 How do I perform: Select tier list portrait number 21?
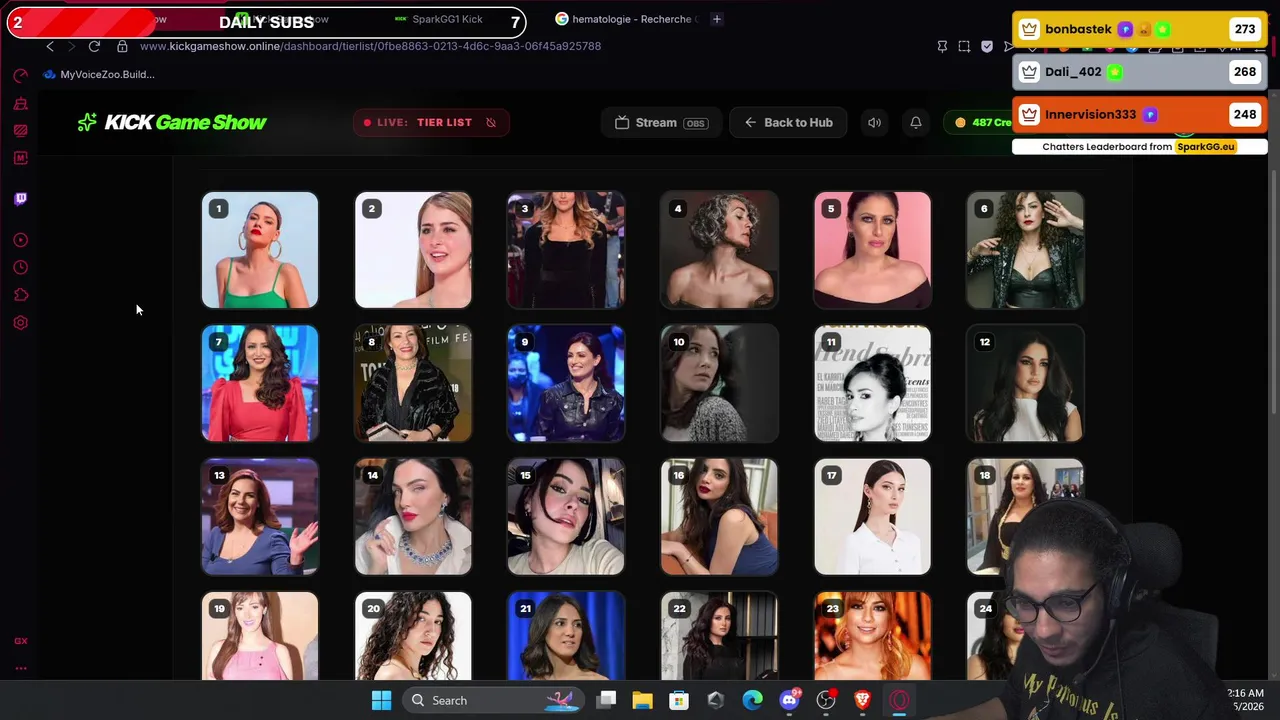(x=566, y=636)
